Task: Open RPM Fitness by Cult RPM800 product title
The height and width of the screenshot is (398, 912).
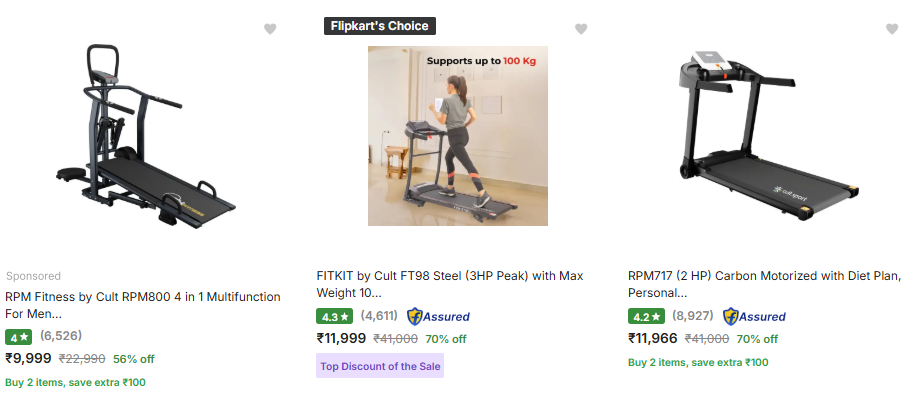Action: [x=142, y=305]
